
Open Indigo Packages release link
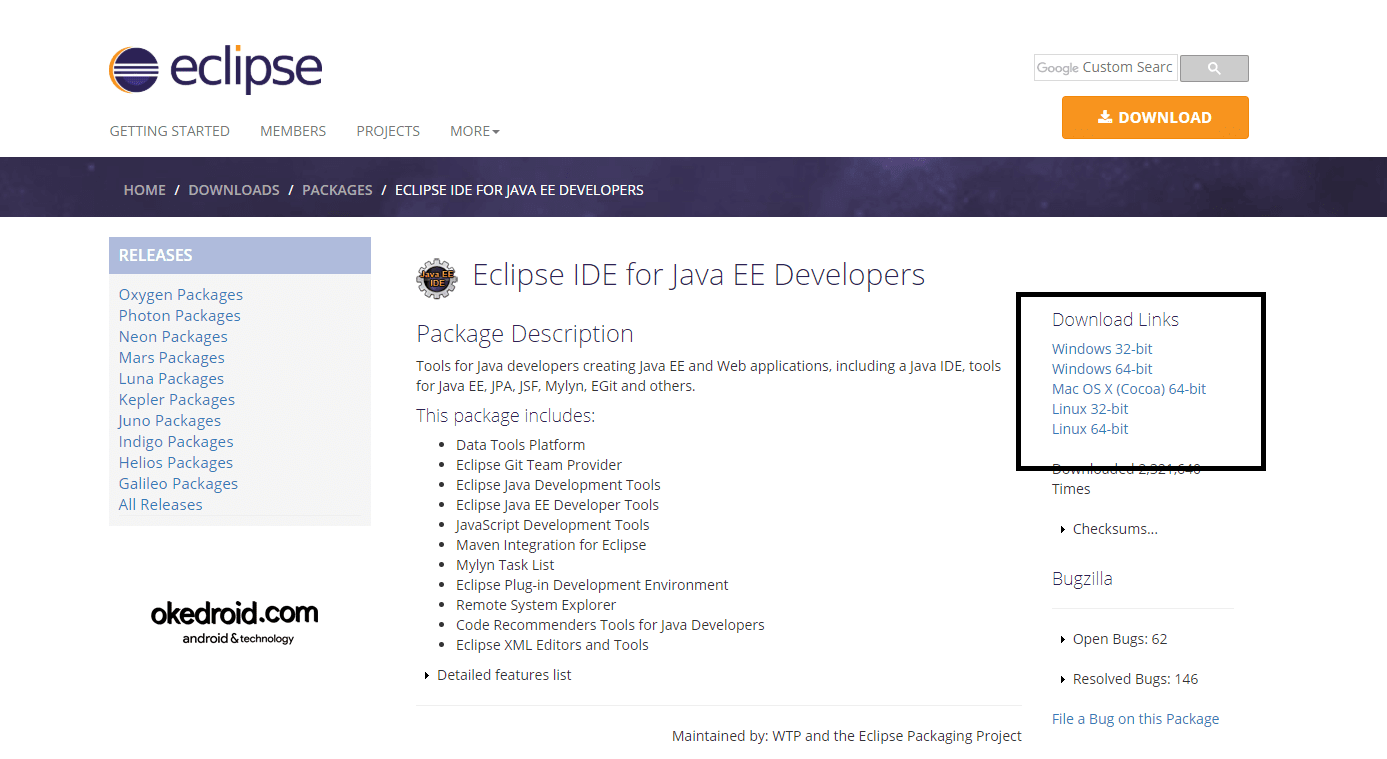[x=176, y=441]
